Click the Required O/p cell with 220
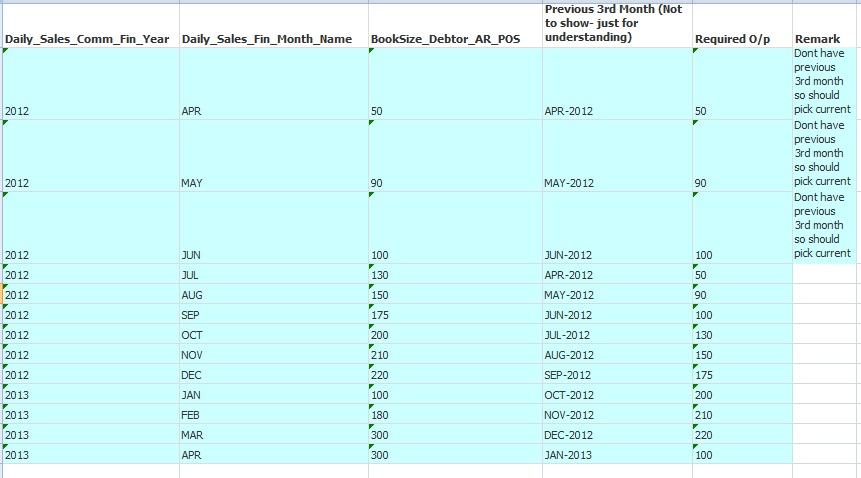Image resolution: width=861 pixels, height=478 pixels. (742, 434)
